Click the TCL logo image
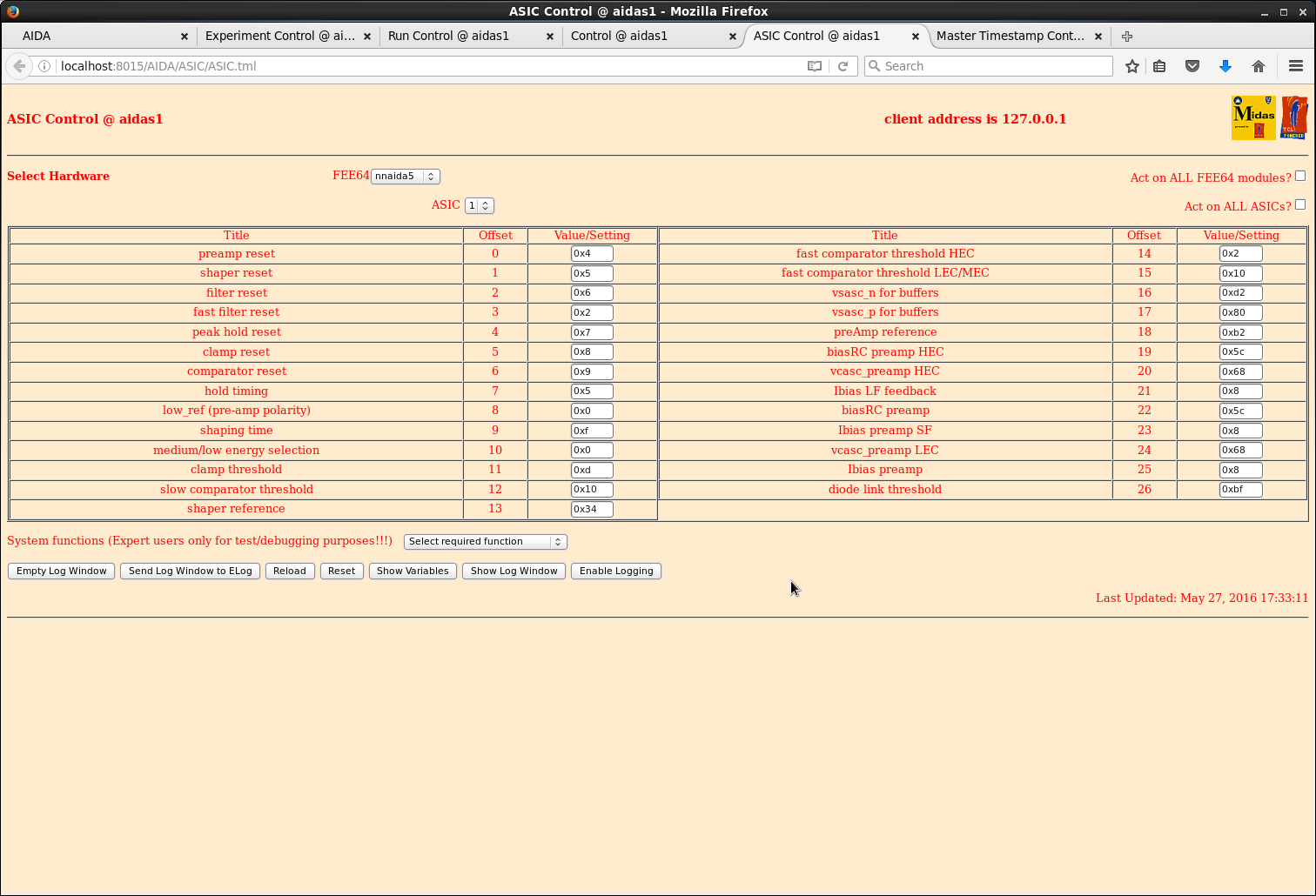 click(x=1294, y=118)
